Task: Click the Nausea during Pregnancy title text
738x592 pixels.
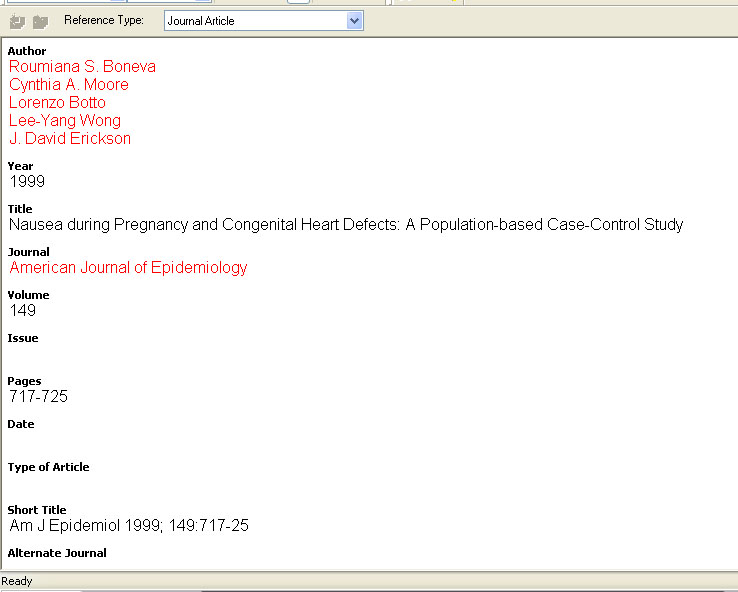Action: pos(346,224)
